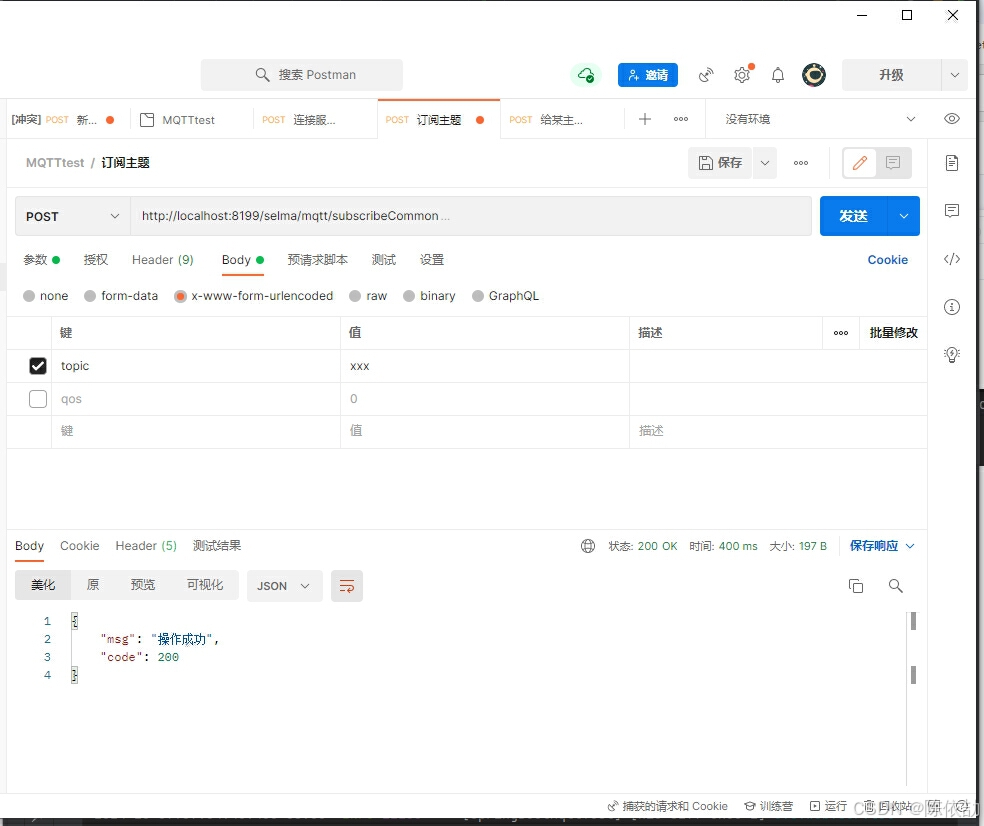Open JSON format dropdown

[x=284, y=586]
